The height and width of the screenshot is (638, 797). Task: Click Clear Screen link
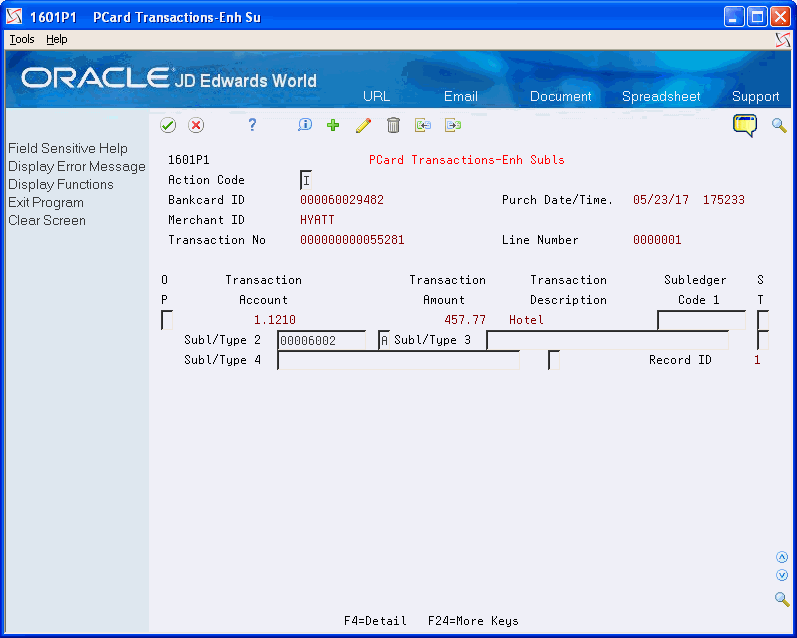click(47, 220)
